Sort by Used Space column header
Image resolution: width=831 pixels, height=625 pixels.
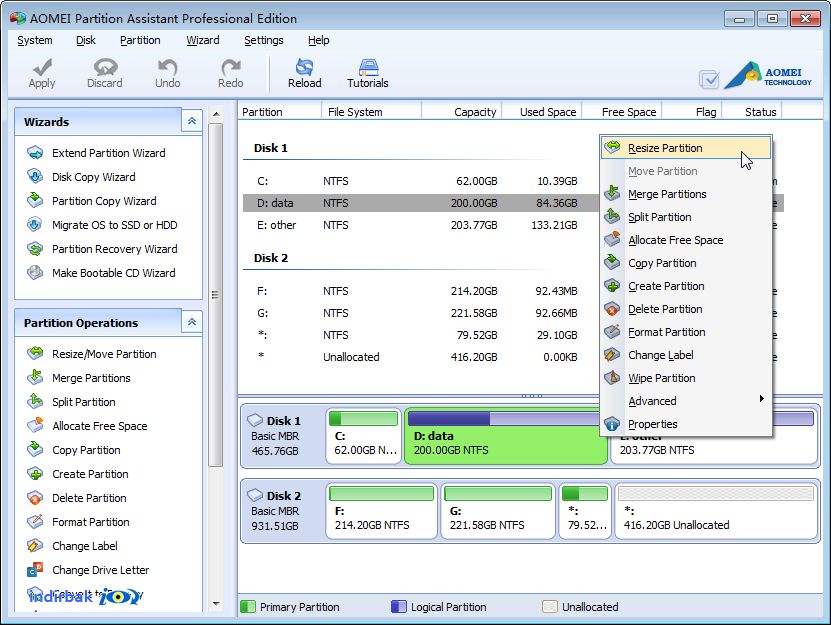coord(542,112)
